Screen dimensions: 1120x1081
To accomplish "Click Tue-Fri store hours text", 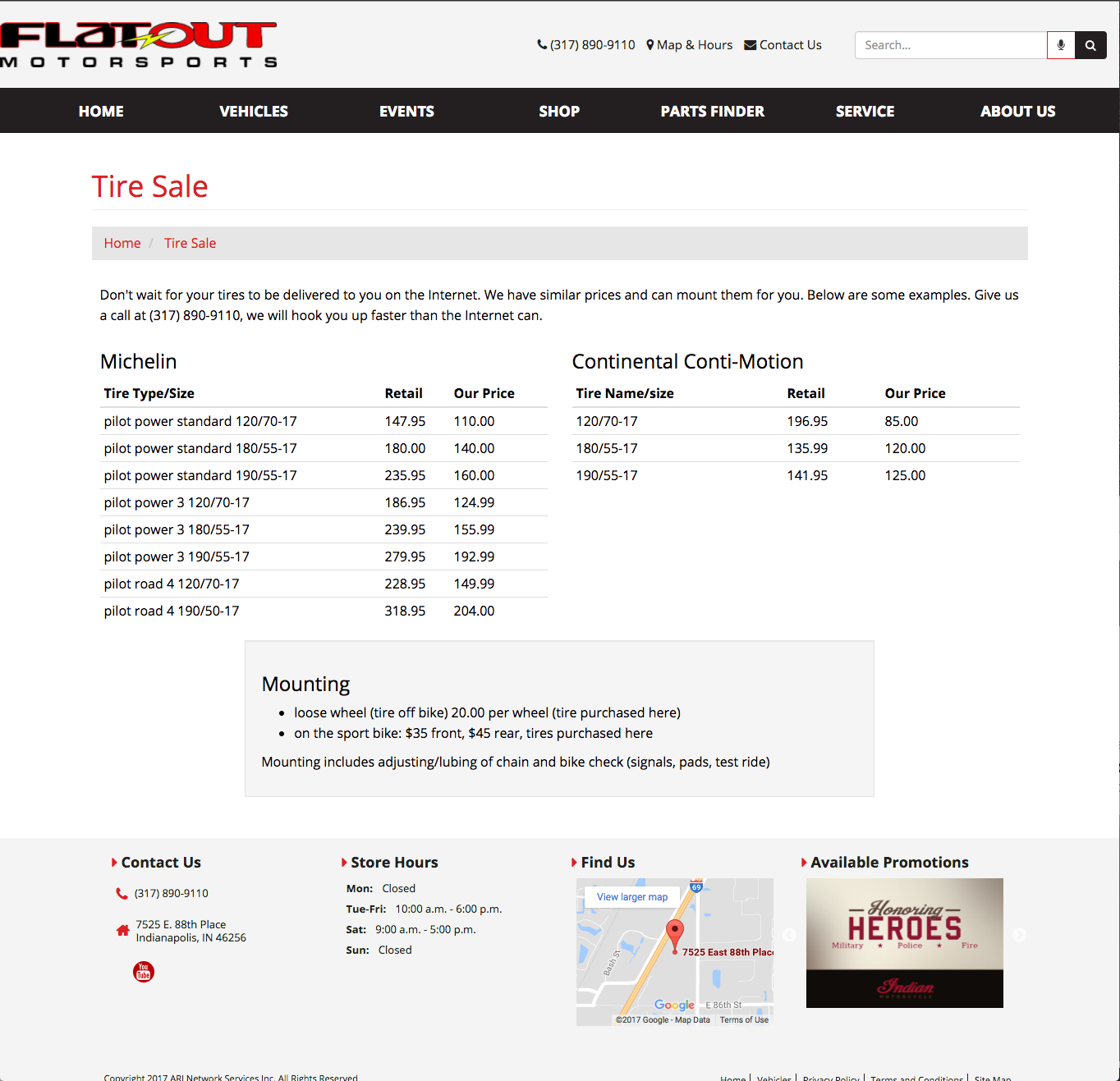I will point(424,909).
